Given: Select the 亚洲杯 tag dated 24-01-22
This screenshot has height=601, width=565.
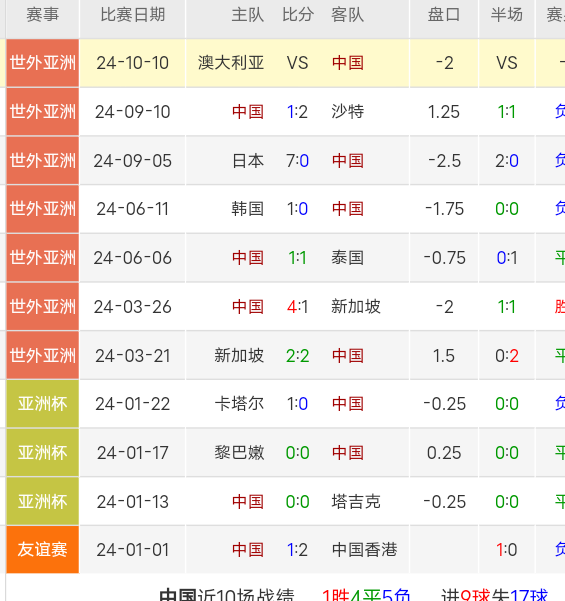Looking at the screenshot, I should point(43,404).
